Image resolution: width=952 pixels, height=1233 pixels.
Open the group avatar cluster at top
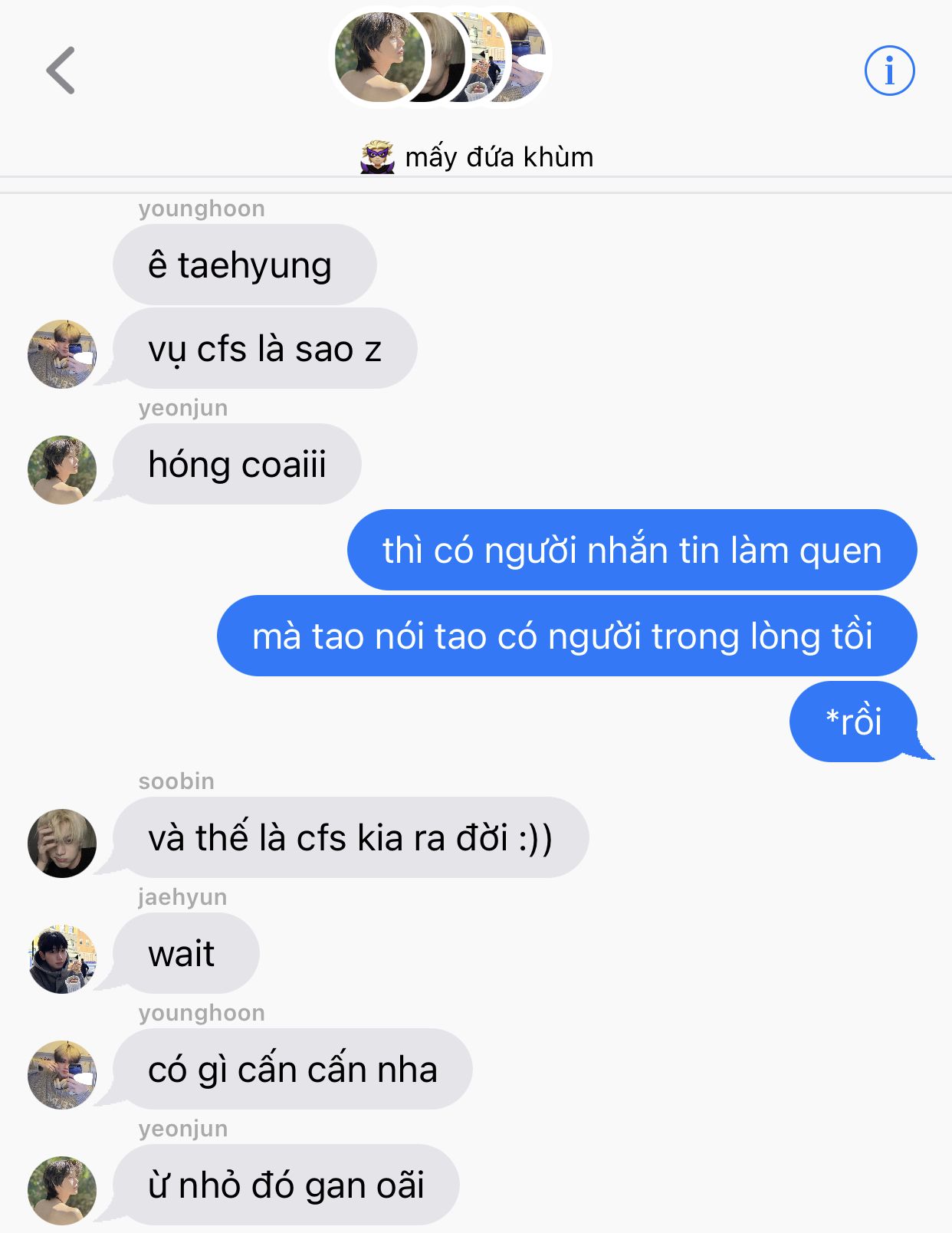tap(441, 58)
